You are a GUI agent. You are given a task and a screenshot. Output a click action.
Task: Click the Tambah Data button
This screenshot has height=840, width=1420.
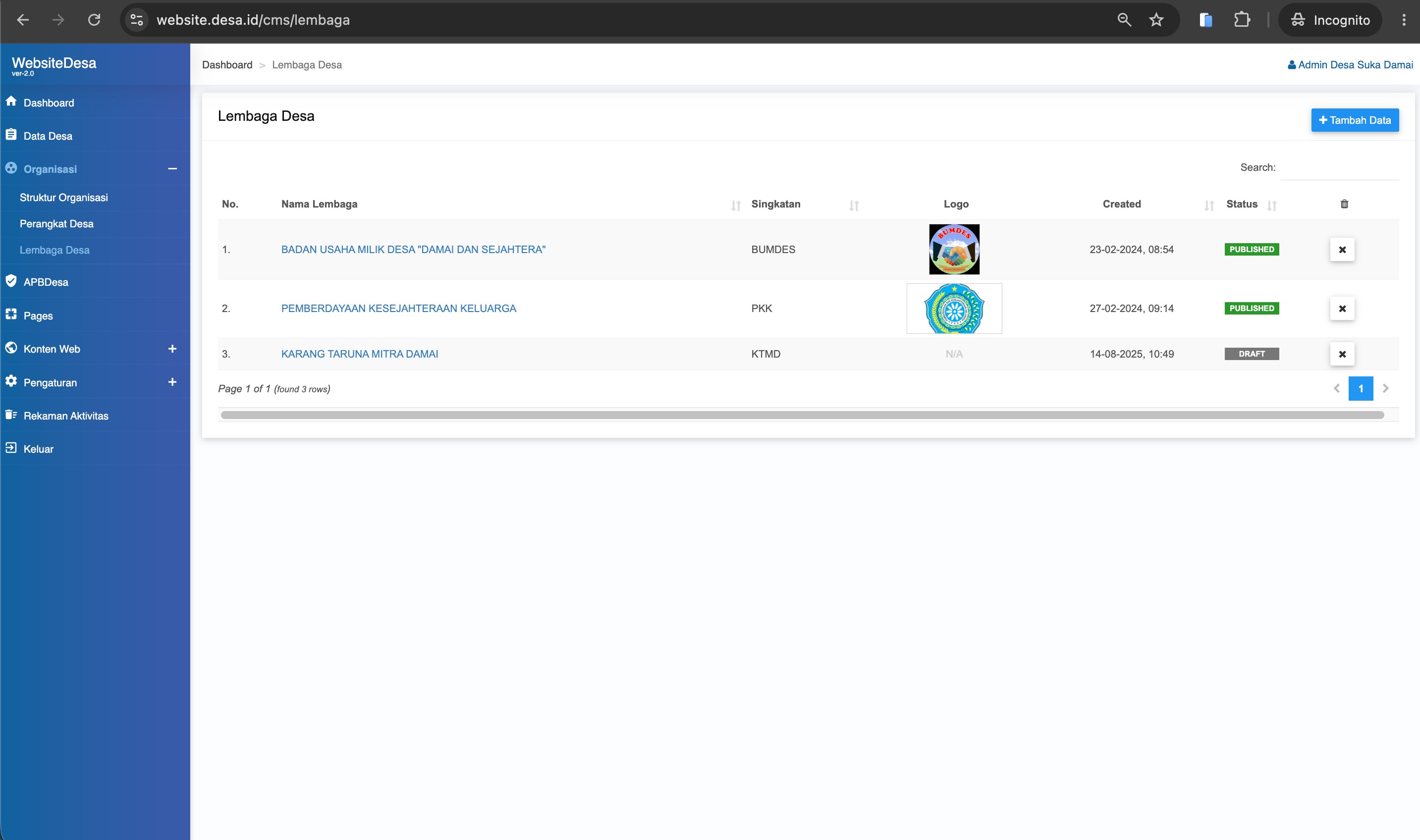tap(1354, 120)
